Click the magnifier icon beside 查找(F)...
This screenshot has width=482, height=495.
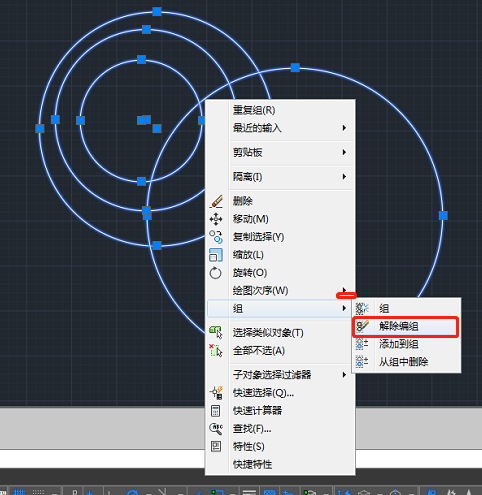click(216, 429)
